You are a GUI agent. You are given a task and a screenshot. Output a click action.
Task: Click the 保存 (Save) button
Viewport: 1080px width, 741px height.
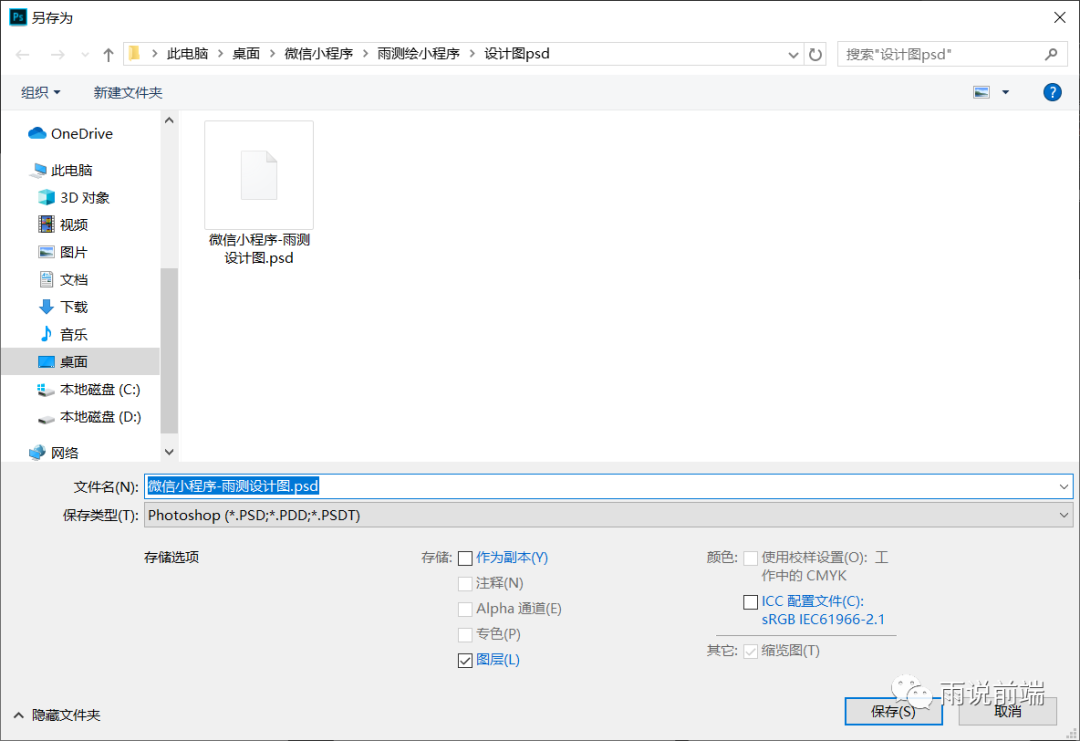(x=893, y=711)
